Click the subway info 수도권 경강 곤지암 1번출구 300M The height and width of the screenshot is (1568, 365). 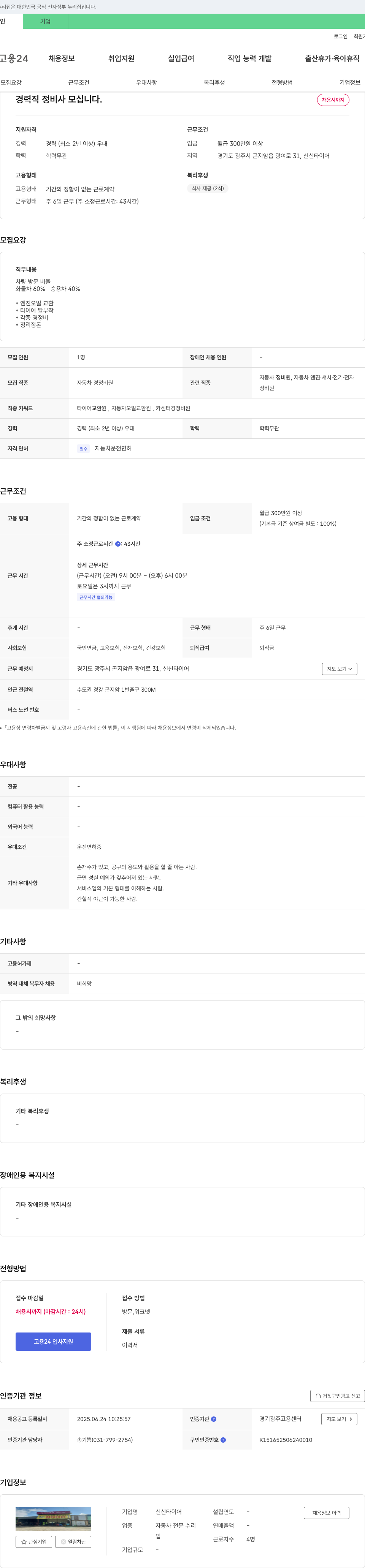[x=116, y=690]
